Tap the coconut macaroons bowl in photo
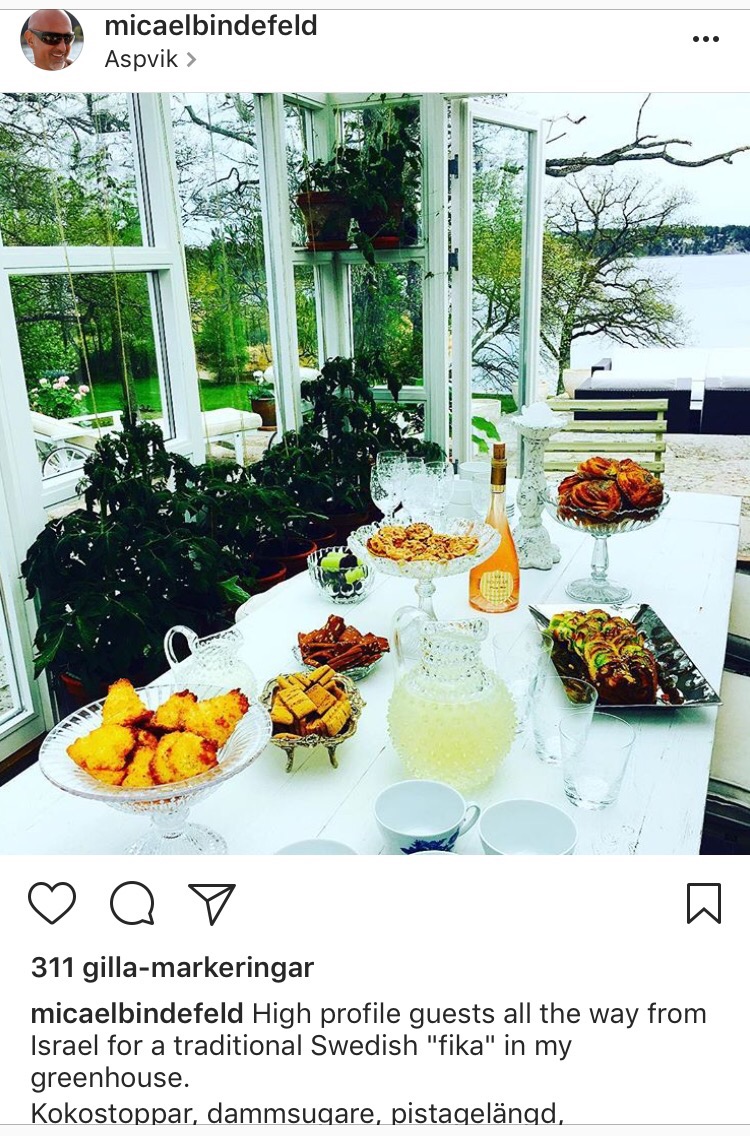This screenshot has width=750, height=1136. (x=155, y=746)
